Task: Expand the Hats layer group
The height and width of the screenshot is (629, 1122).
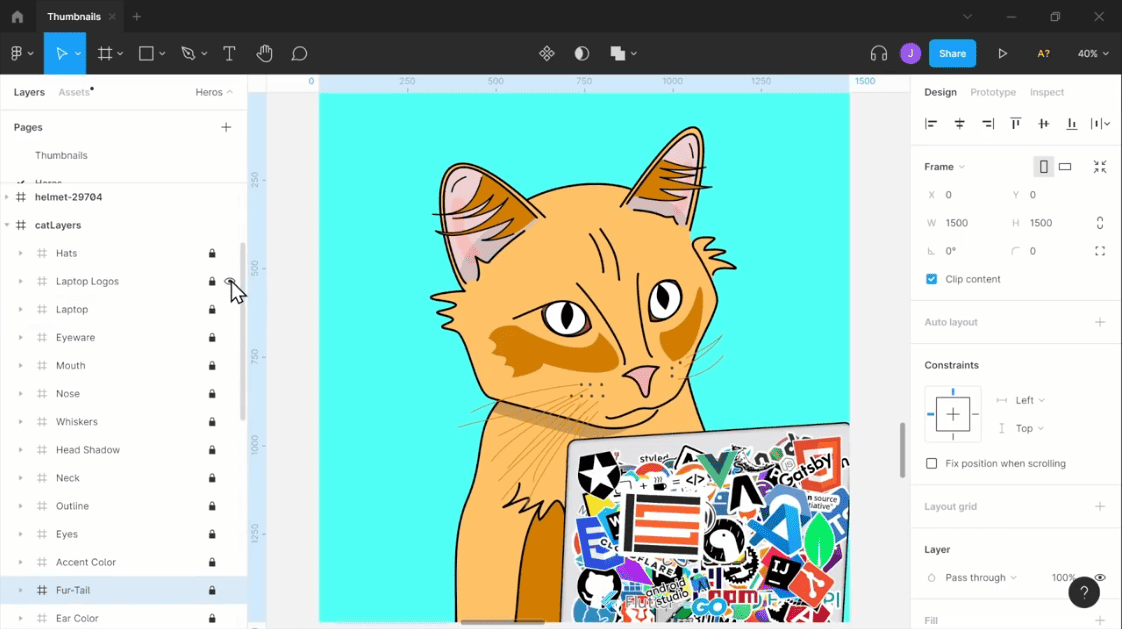Action: (21, 253)
